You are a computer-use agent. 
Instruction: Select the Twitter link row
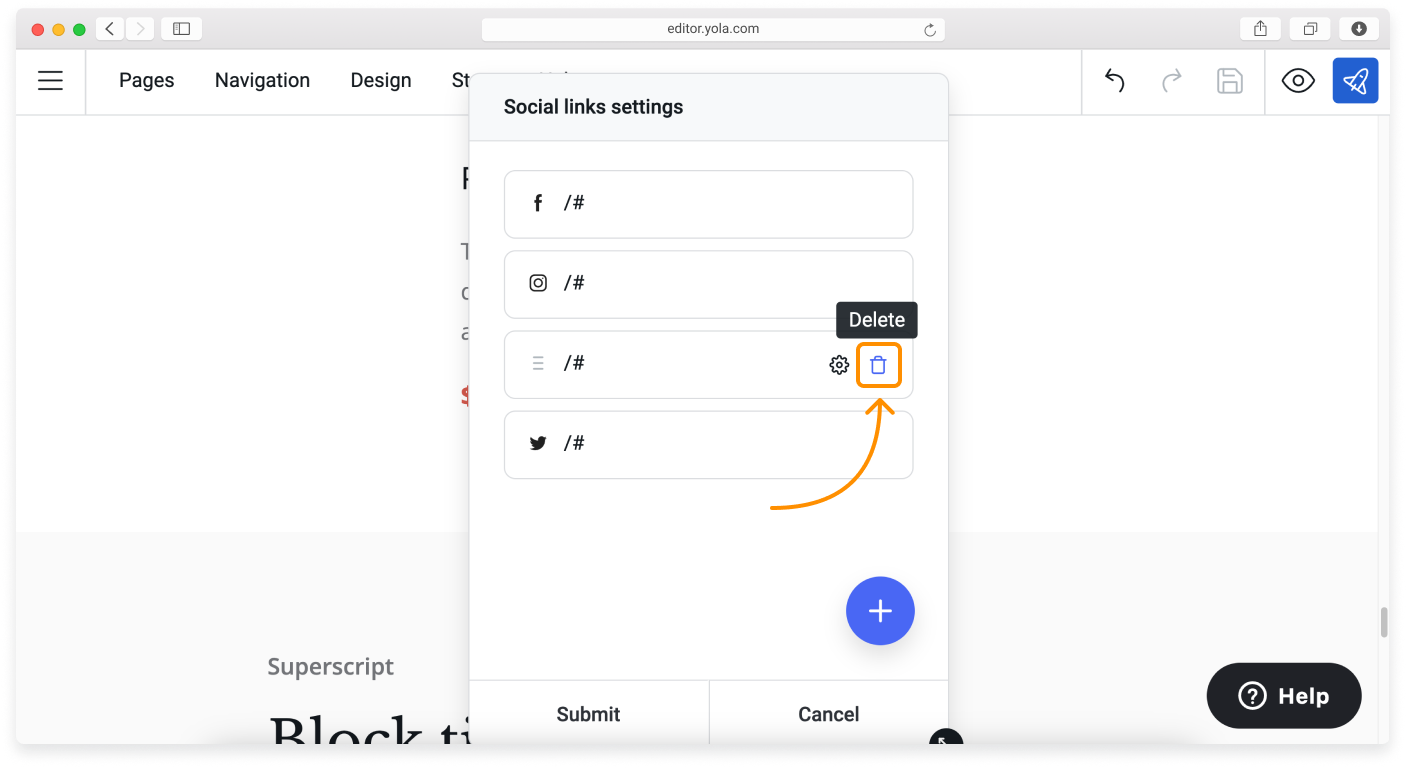(708, 444)
